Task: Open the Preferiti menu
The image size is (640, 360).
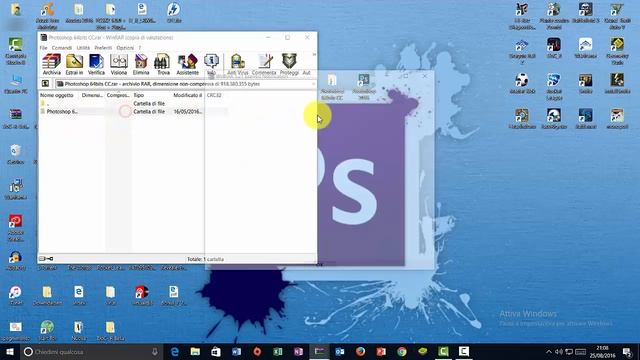Action: tap(103, 48)
